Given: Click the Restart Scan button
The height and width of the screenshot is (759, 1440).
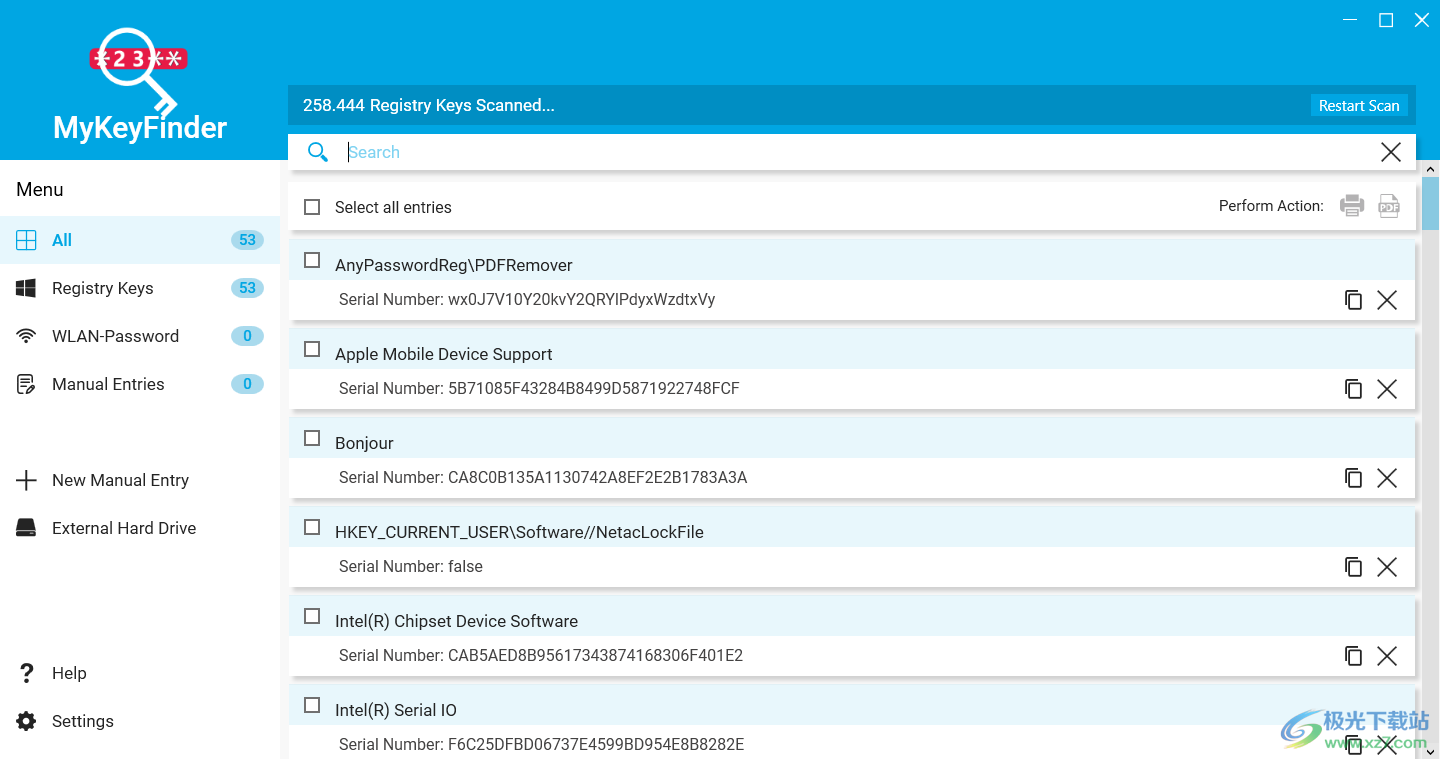Looking at the screenshot, I should 1359,104.
